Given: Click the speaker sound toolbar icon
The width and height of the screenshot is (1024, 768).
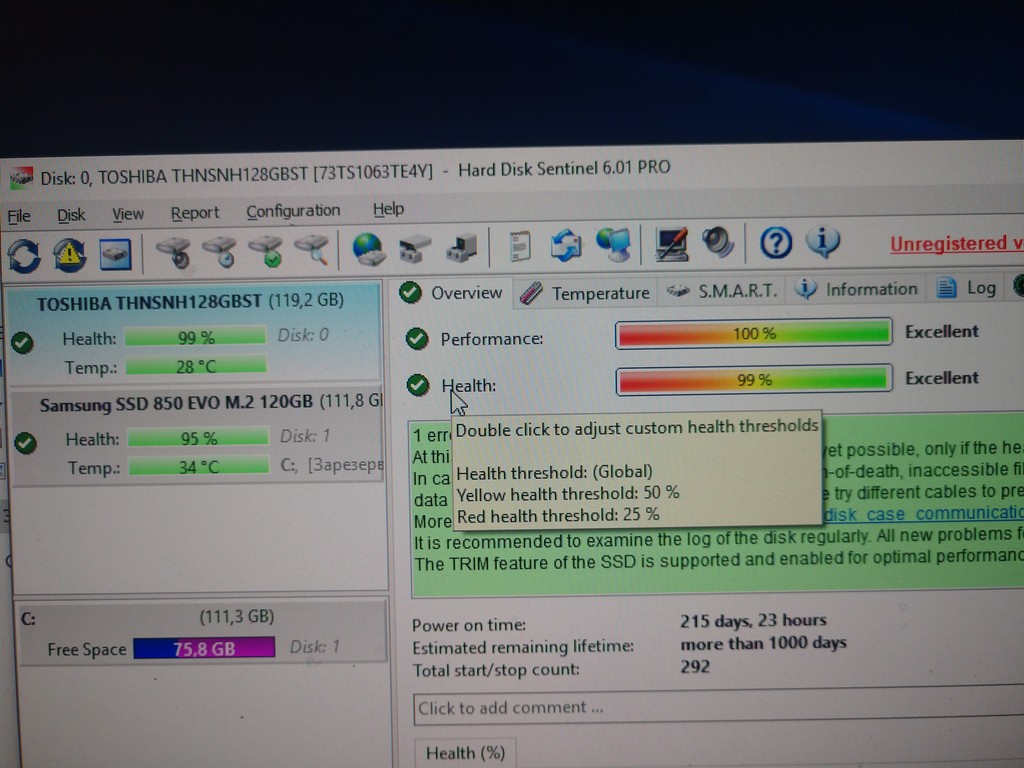Looking at the screenshot, I should [x=718, y=243].
